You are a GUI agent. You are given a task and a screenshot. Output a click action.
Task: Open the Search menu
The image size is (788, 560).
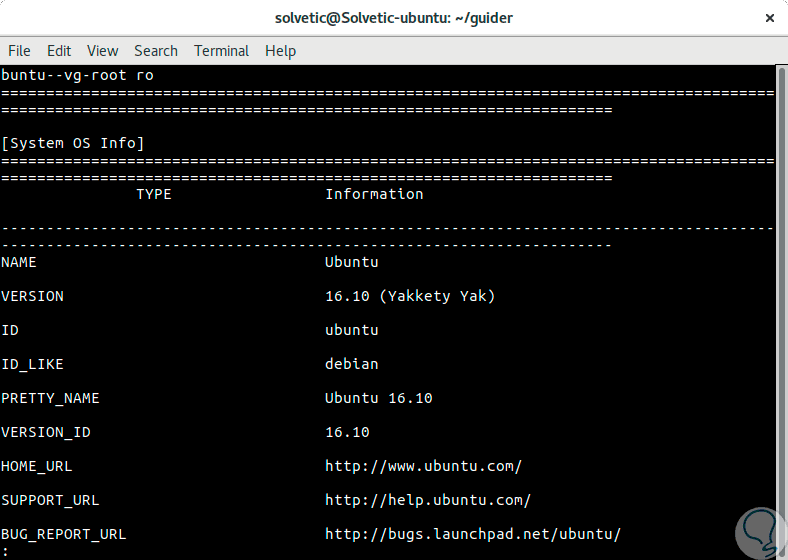click(156, 51)
